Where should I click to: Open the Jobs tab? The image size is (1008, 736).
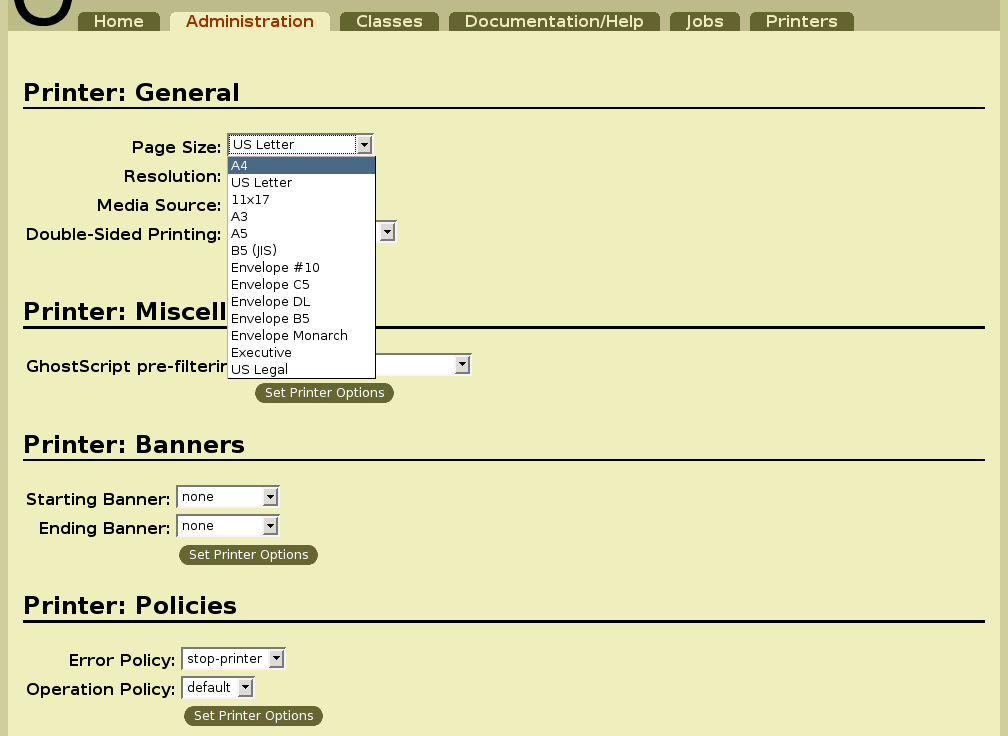pyautogui.click(x=704, y=18)
